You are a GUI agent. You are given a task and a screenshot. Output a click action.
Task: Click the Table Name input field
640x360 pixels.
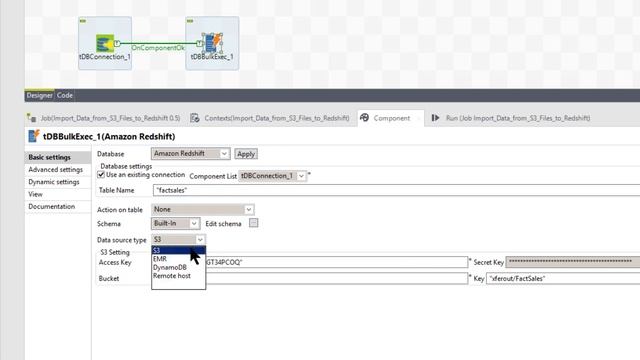click(x=396, y=190)
